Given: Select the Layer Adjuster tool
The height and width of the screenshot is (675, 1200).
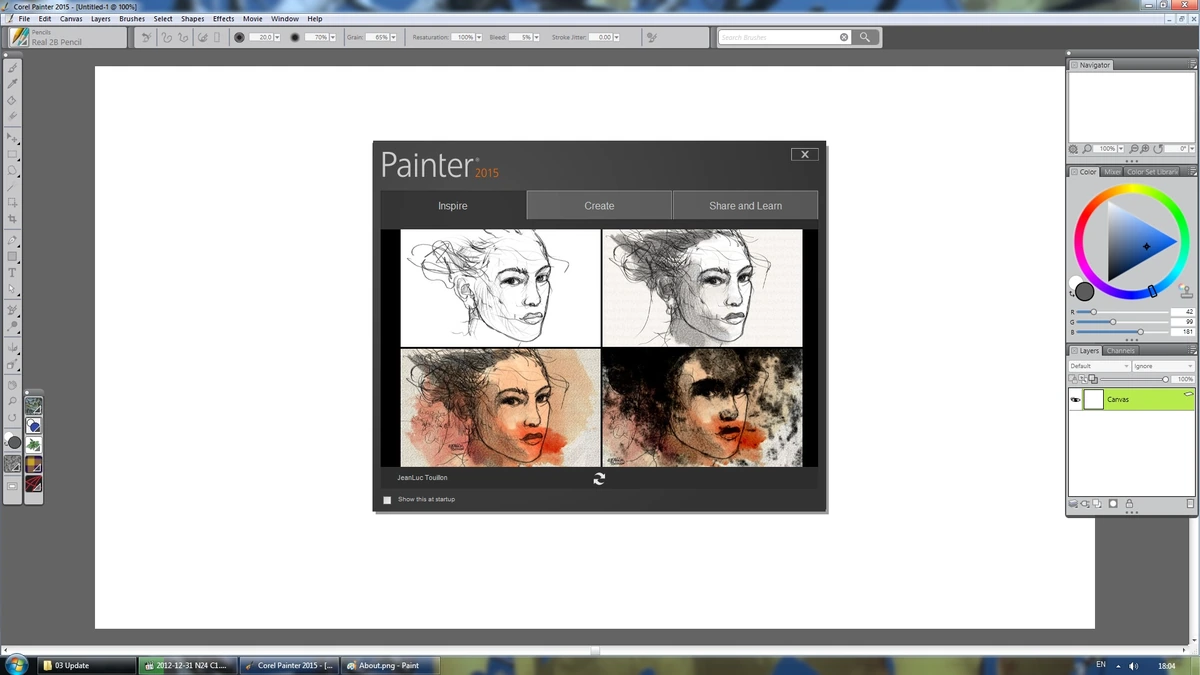Looking at the screenshot, I should click(x=13, y=137).
